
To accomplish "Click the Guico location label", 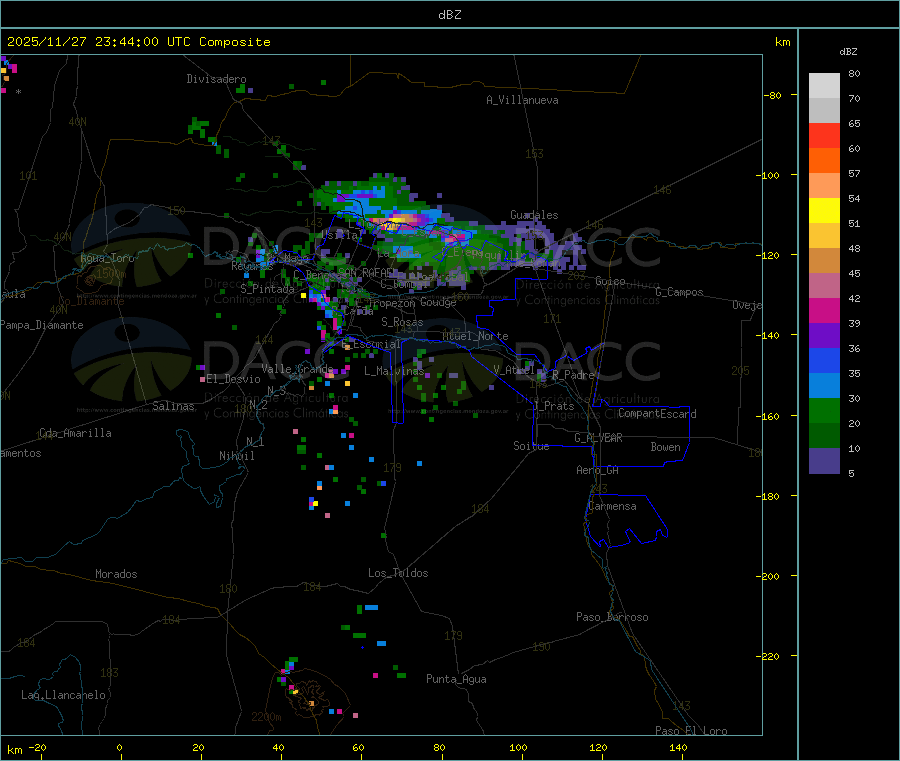I will click(x=610, y=281).
